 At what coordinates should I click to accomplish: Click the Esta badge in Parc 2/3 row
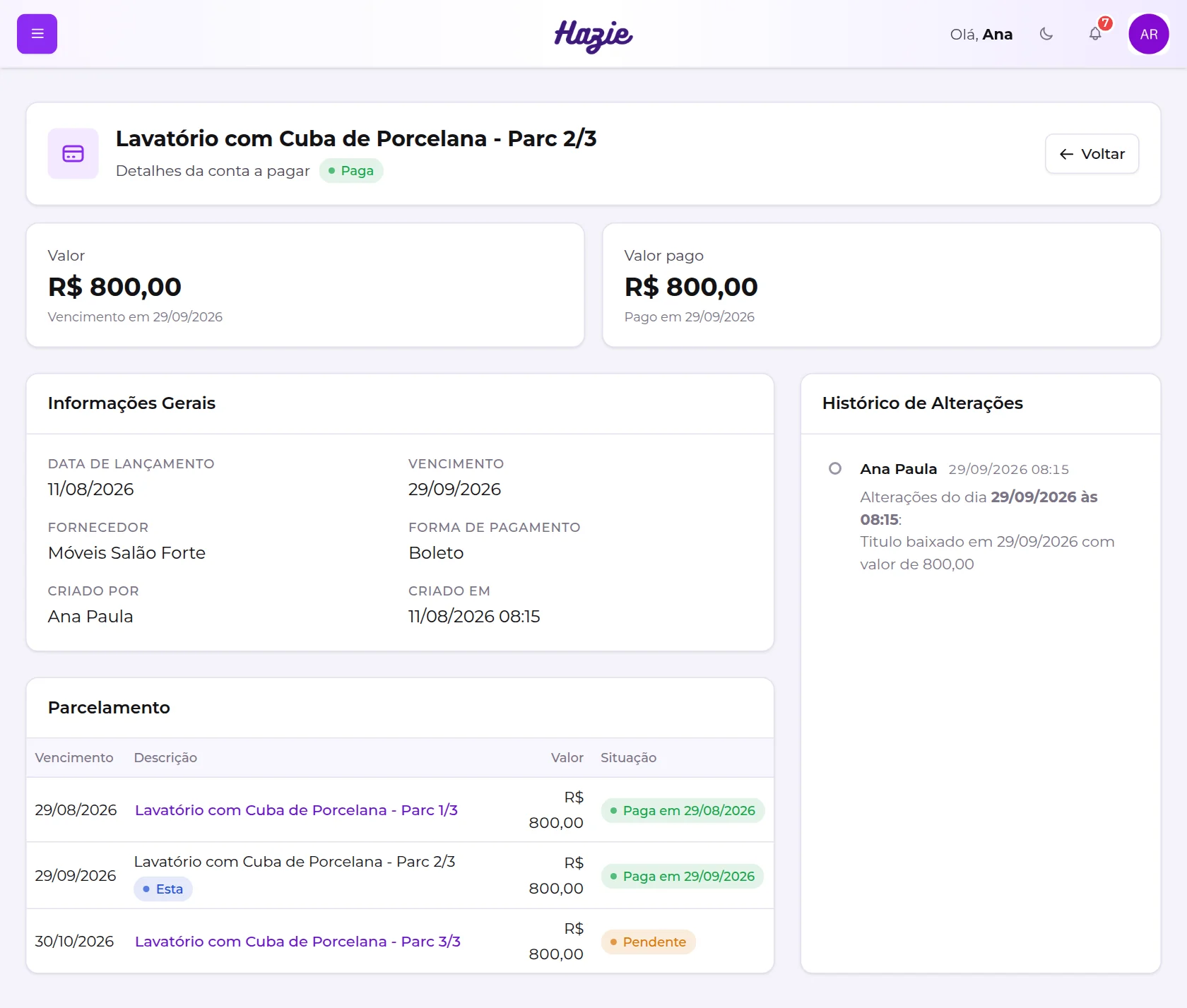[x=163, y=889]
